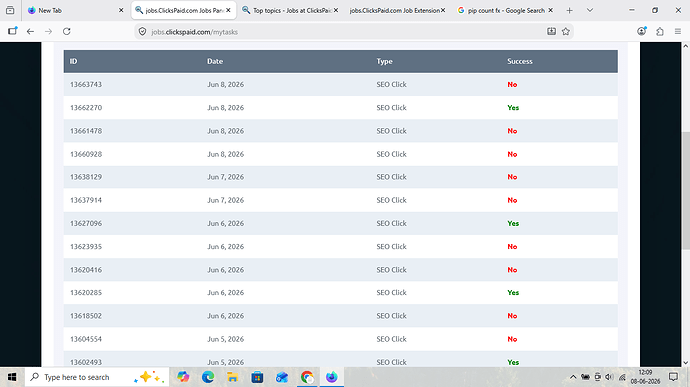Click the Date column header

[215, 61]
